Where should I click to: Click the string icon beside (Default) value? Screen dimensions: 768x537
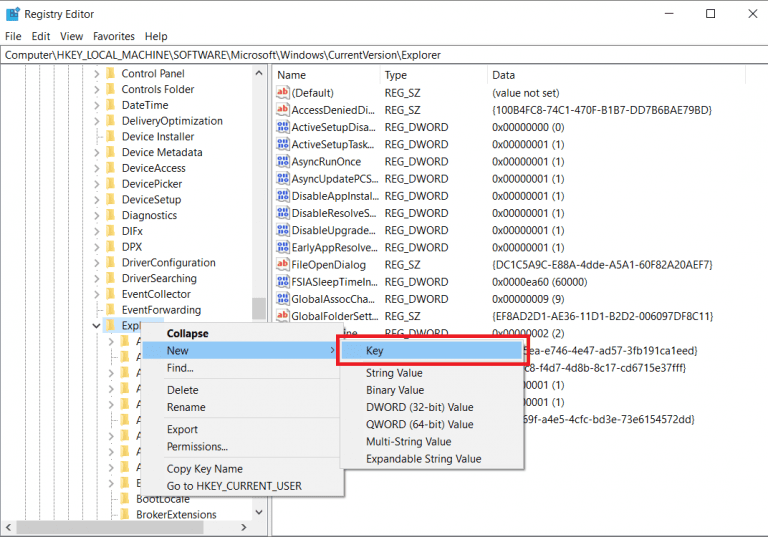283,92
